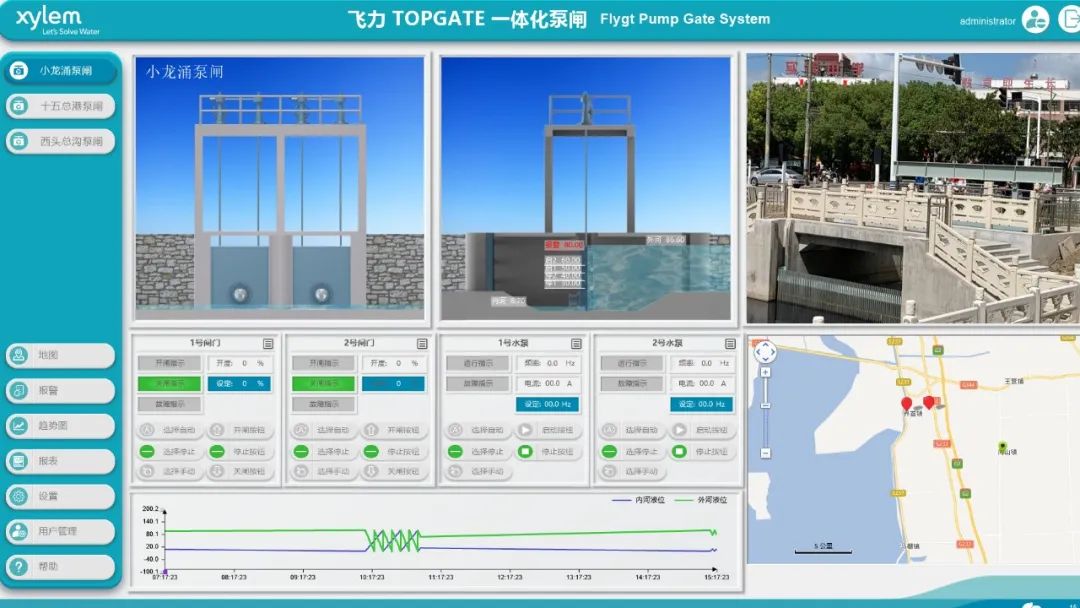Click the 故障指示 indicator of 2号闸门

click(324, 404)
